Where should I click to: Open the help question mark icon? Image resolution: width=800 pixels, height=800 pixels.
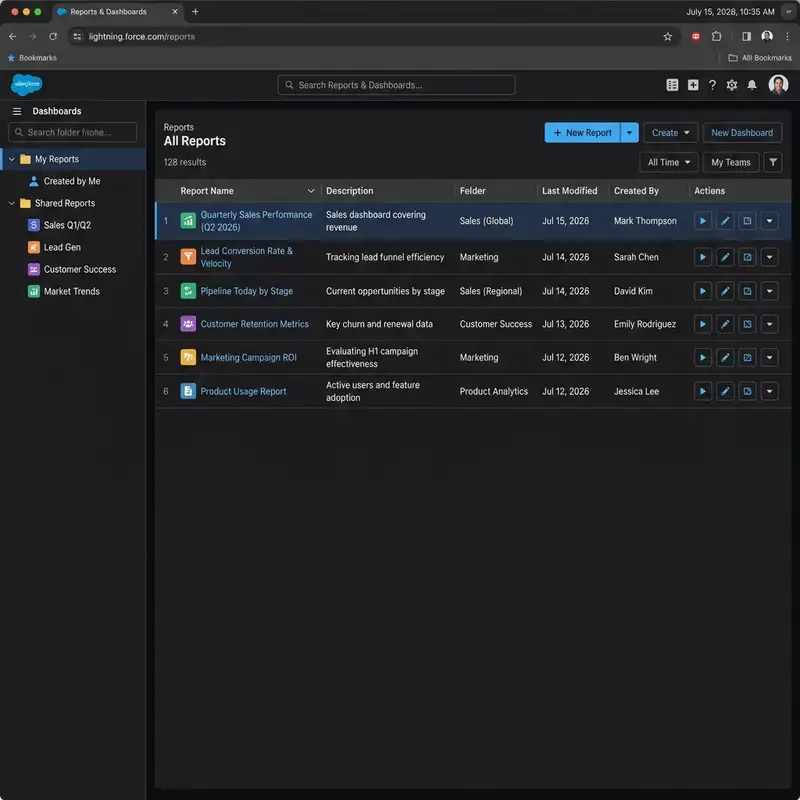[x=712, y=85]
